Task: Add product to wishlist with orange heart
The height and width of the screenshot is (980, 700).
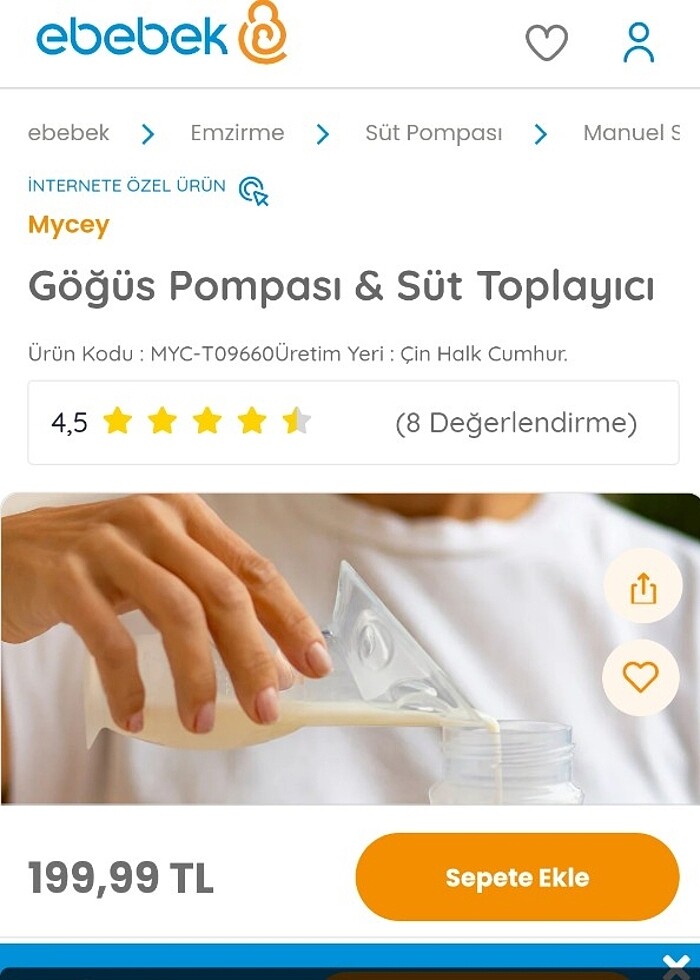Action: tap(641, 677)
